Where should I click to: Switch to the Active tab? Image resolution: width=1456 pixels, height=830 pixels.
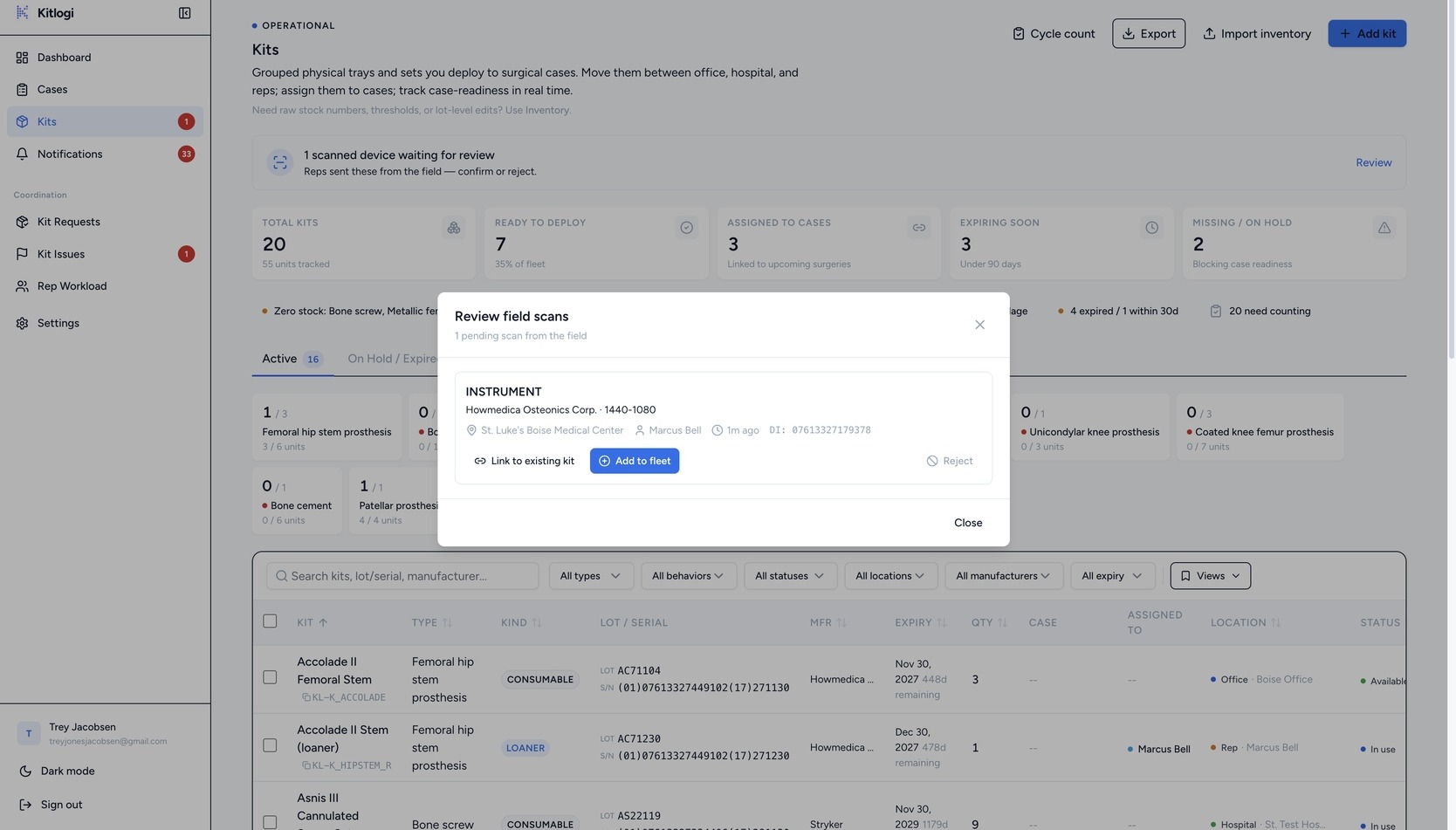coord(292,359)
